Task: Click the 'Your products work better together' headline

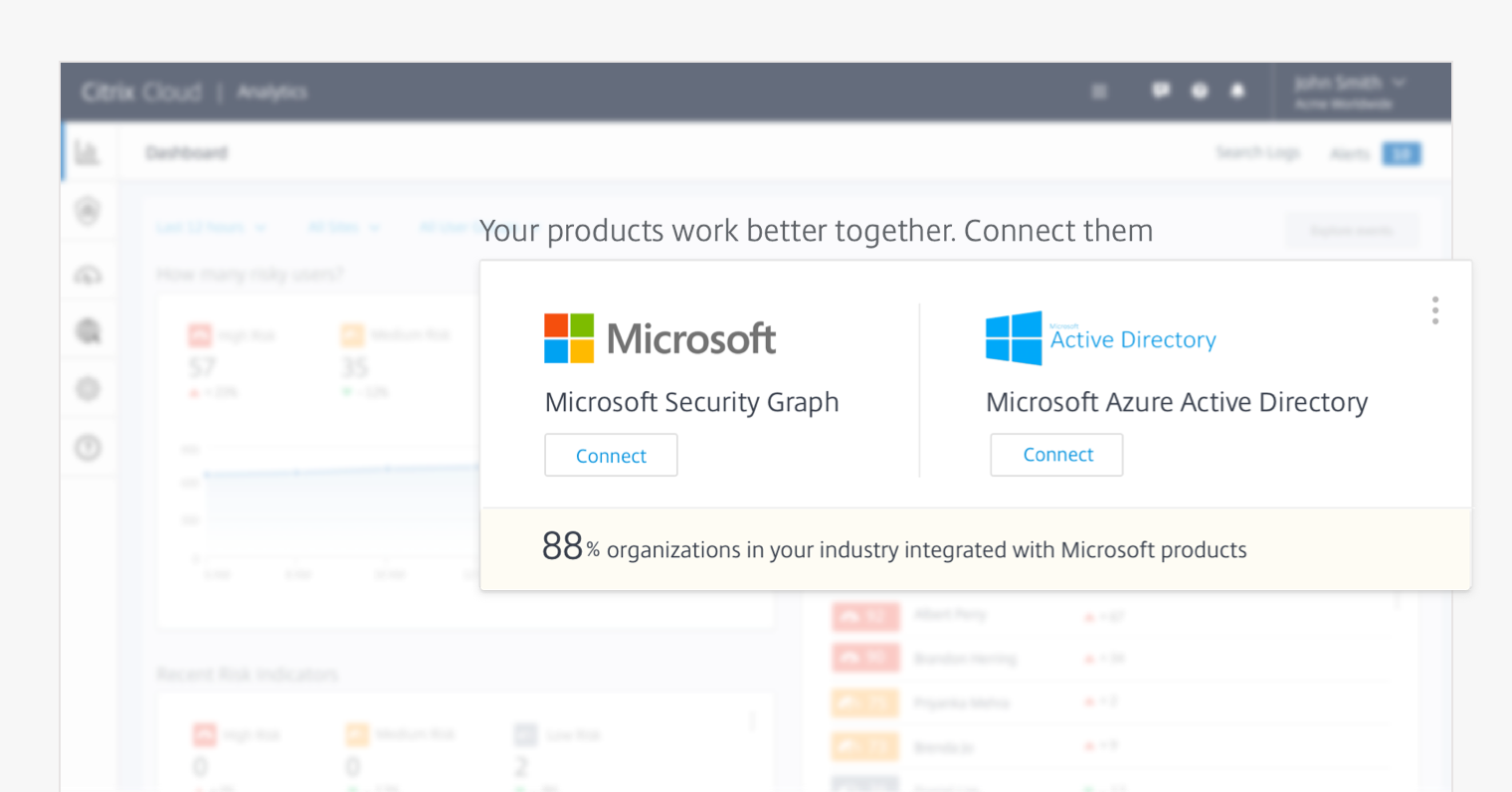Action: click(x=816, y=231)
